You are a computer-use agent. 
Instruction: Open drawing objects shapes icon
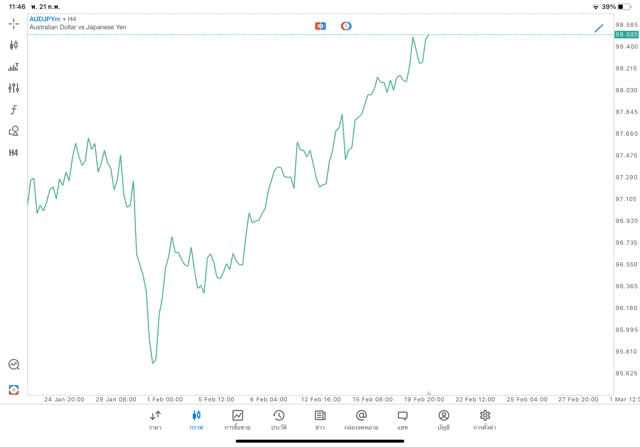pos(13,131)
